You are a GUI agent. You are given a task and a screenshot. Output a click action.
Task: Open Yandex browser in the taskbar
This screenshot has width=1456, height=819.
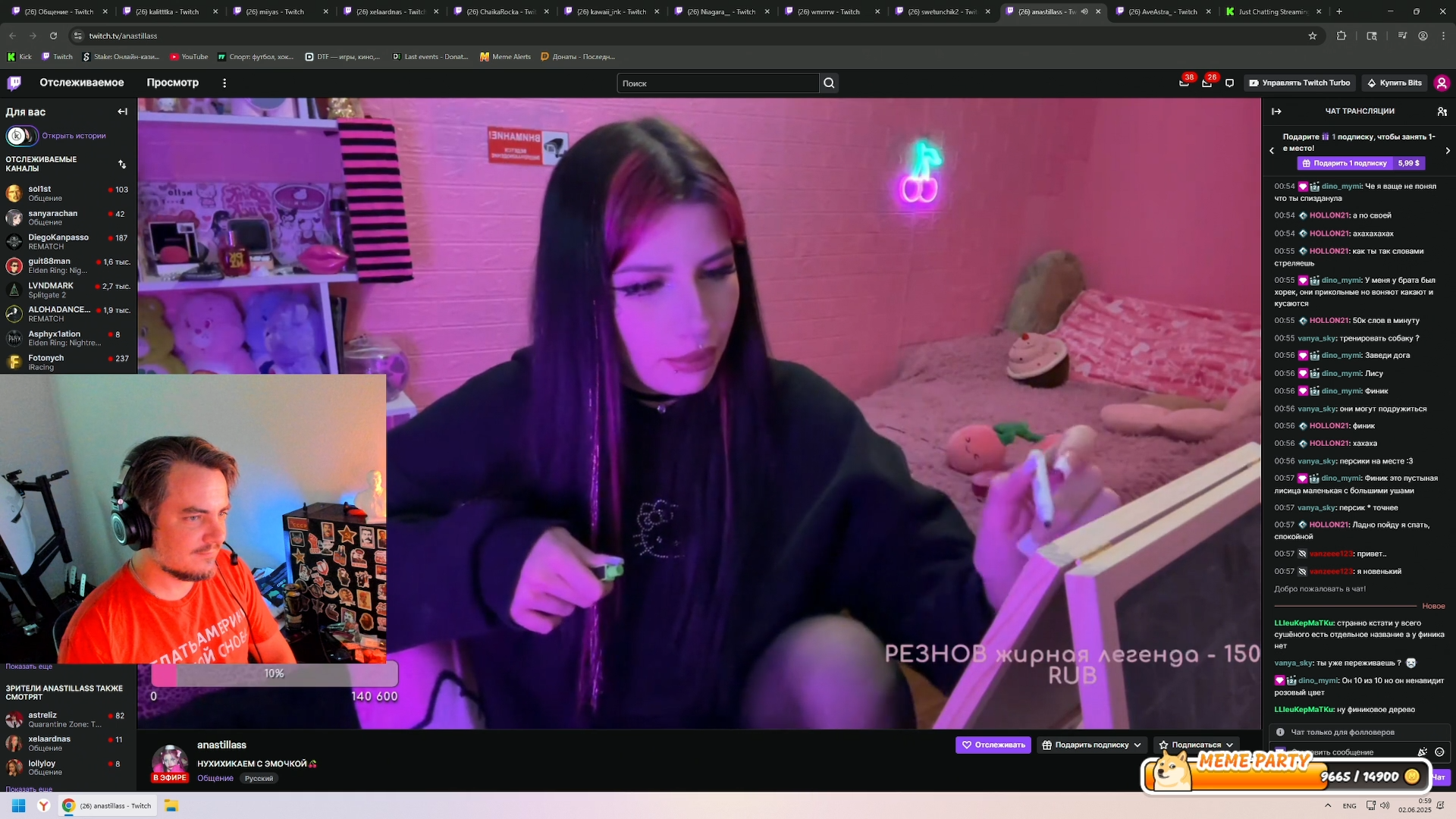44,805
